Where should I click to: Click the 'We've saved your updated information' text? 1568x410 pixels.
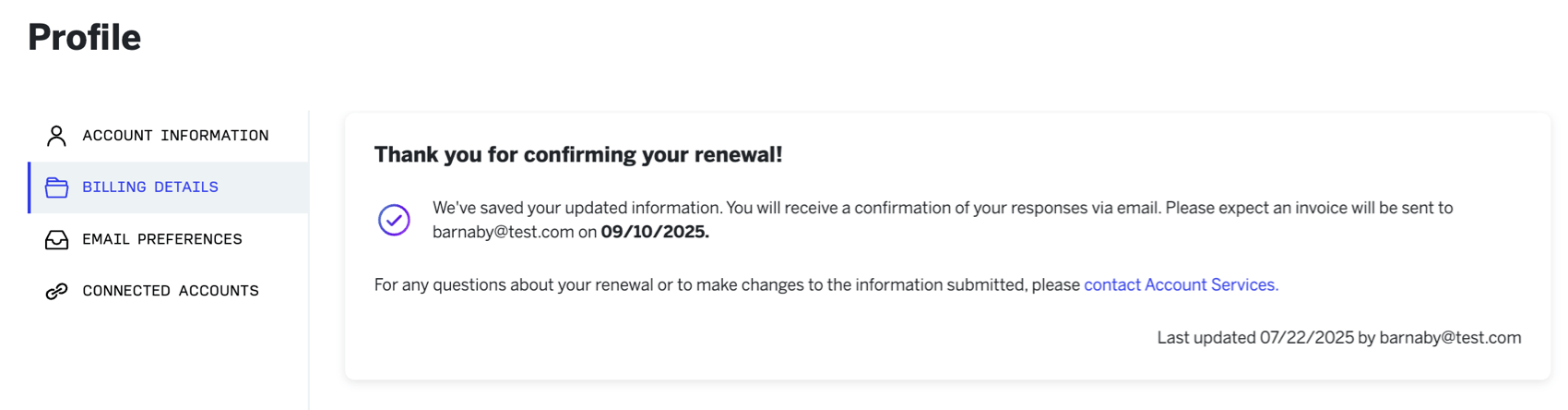click(x=577, y=209)
